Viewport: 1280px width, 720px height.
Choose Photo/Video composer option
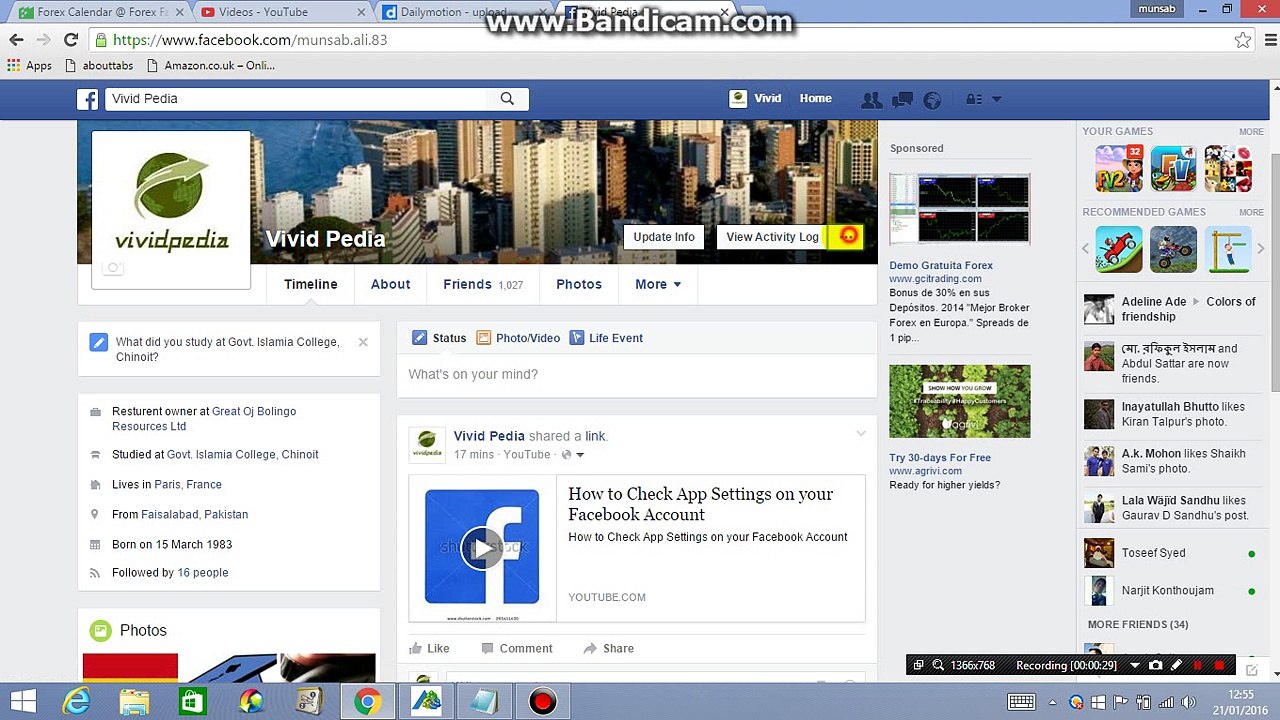[518, 338]
